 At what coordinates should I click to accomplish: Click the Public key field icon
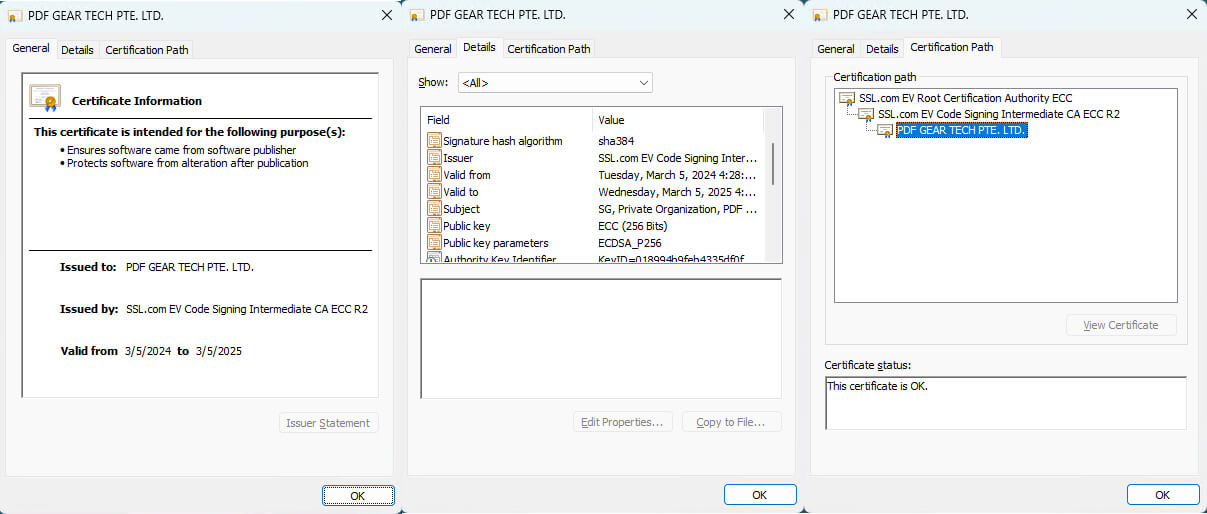coord(434,226)
